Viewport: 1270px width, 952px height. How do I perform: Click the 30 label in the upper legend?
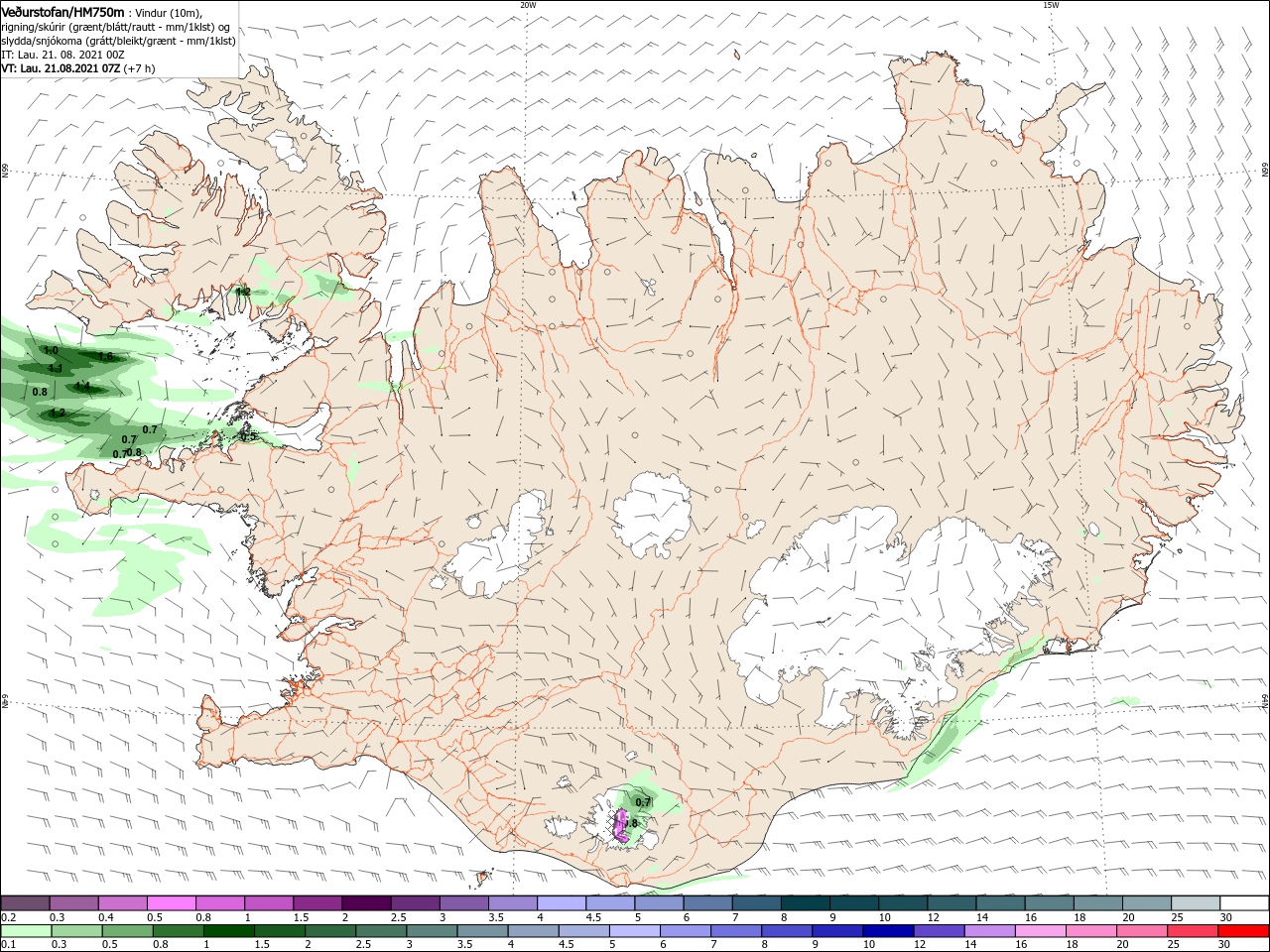coord(1225,917)
